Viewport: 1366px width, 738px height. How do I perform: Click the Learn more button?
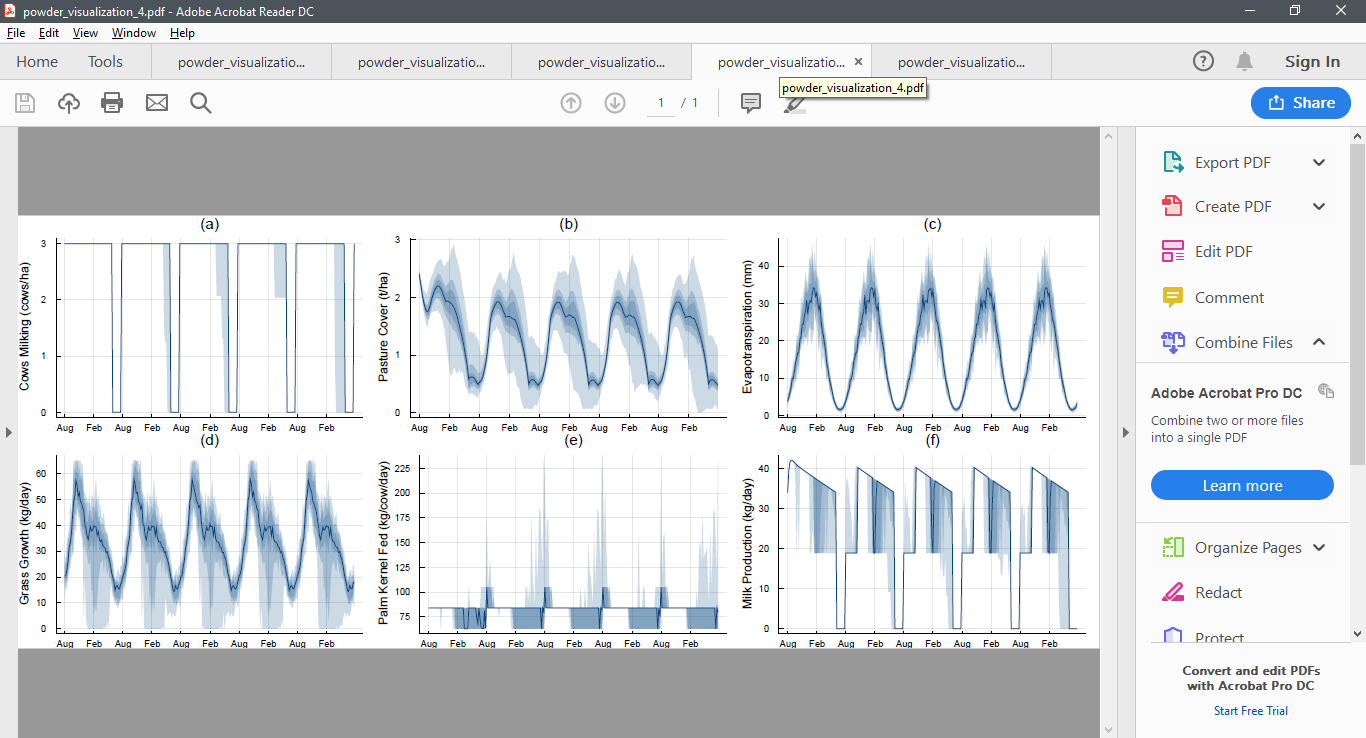click(1242, 485)
